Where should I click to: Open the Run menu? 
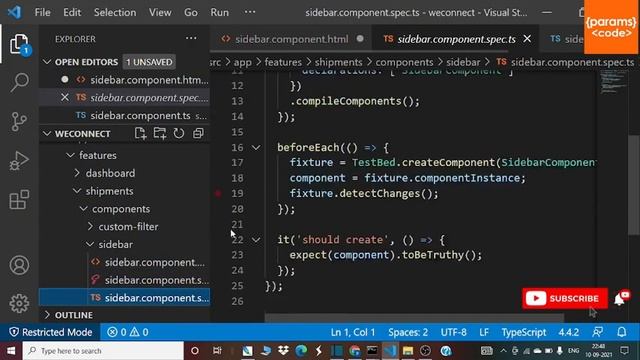220,12
